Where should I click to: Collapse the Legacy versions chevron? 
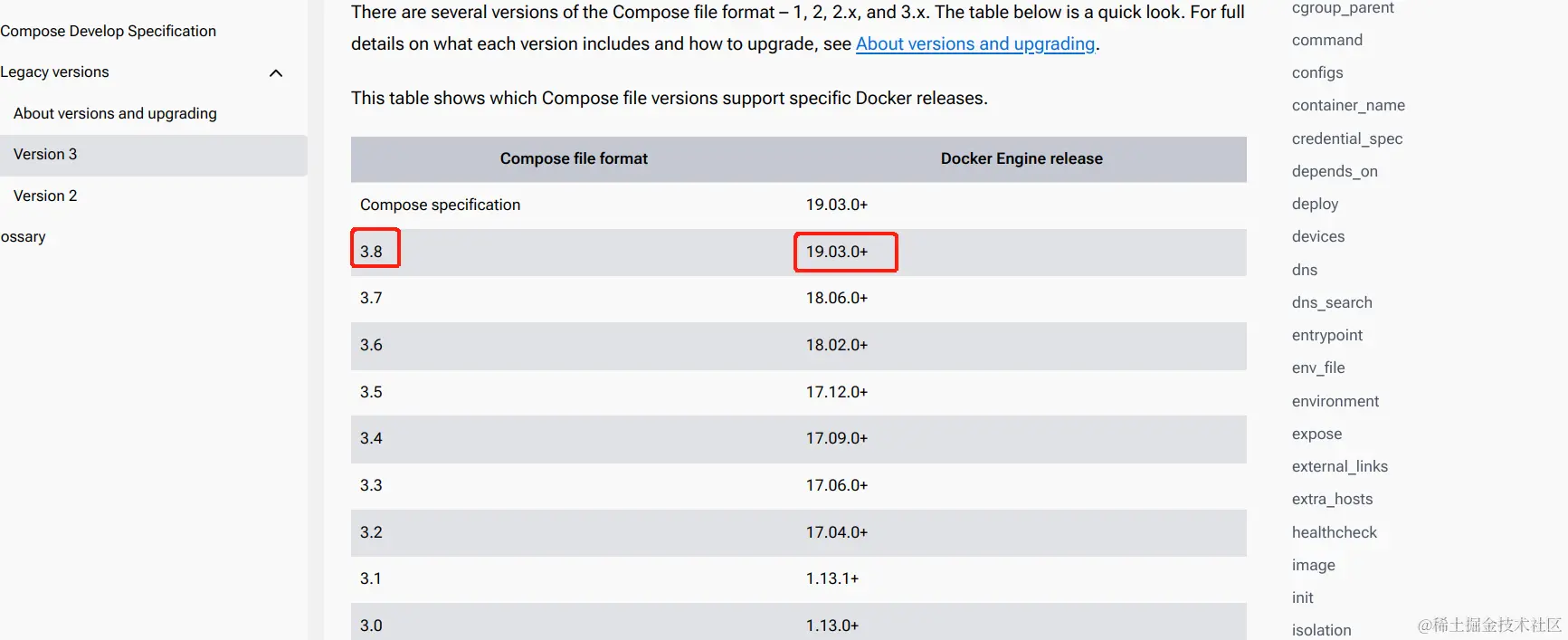tap(276, 72)
